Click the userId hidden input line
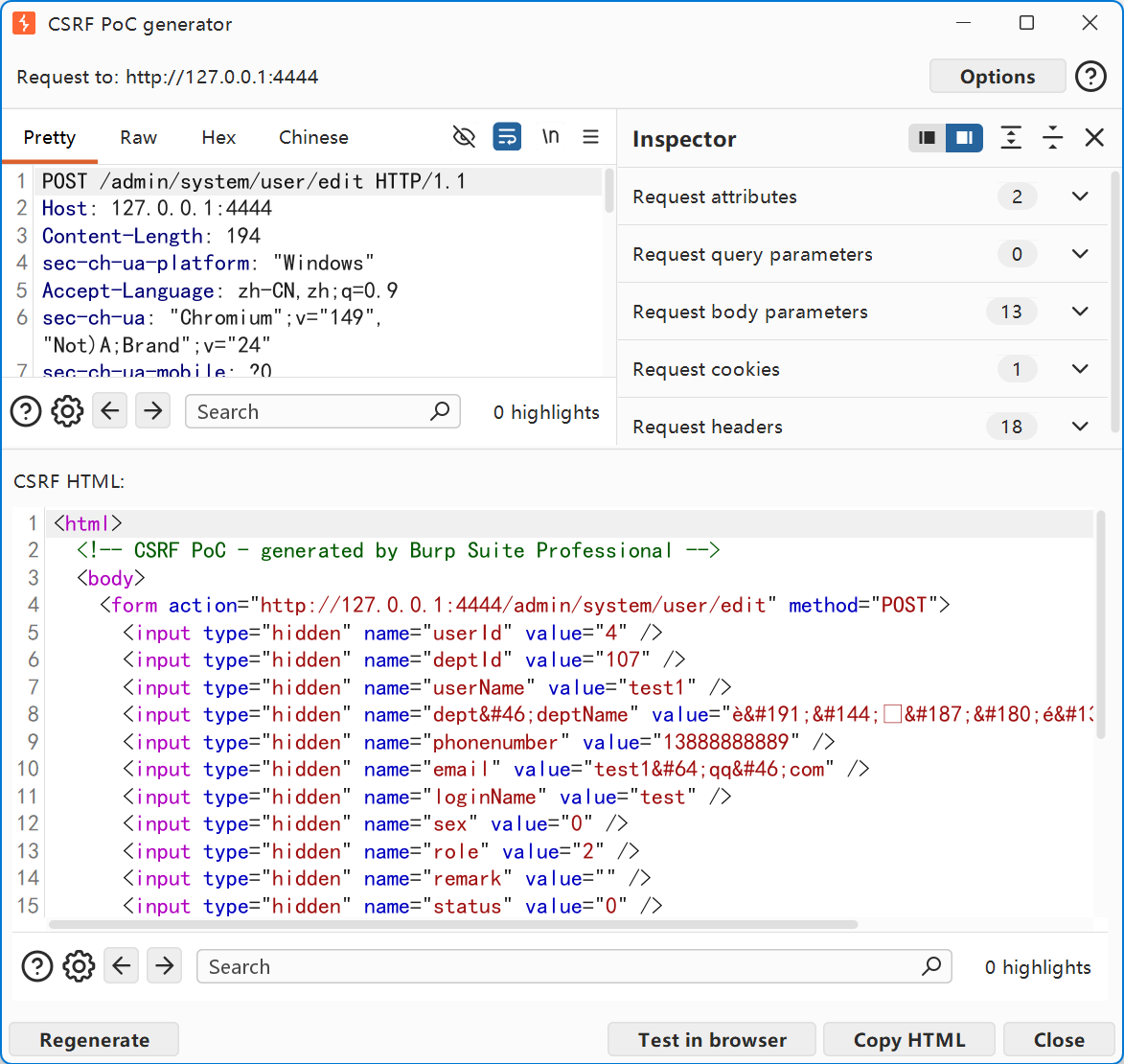Screen dimensions: 1124x1064 click(392, 633)
